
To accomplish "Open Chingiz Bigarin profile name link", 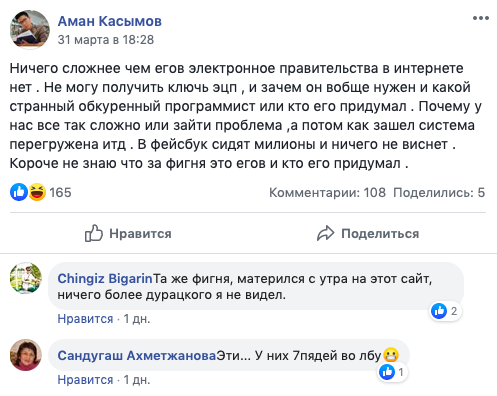I will 105,279.
